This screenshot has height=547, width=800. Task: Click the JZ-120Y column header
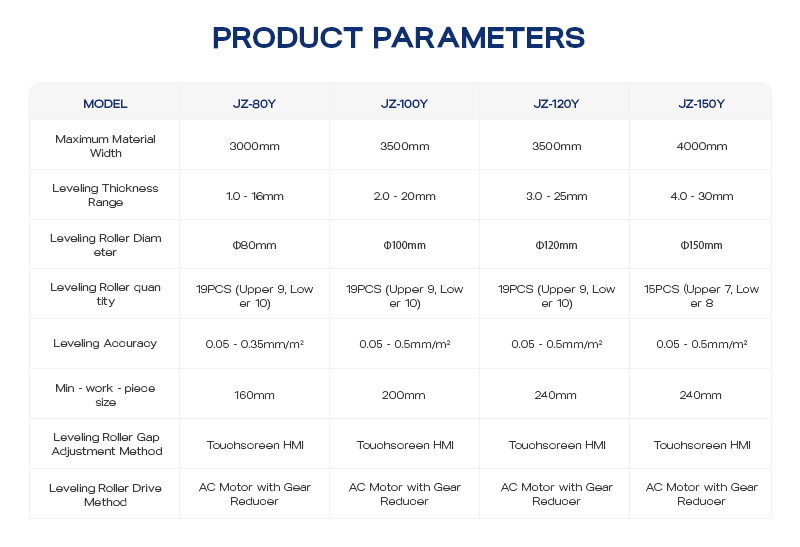[x=556, y=103]
